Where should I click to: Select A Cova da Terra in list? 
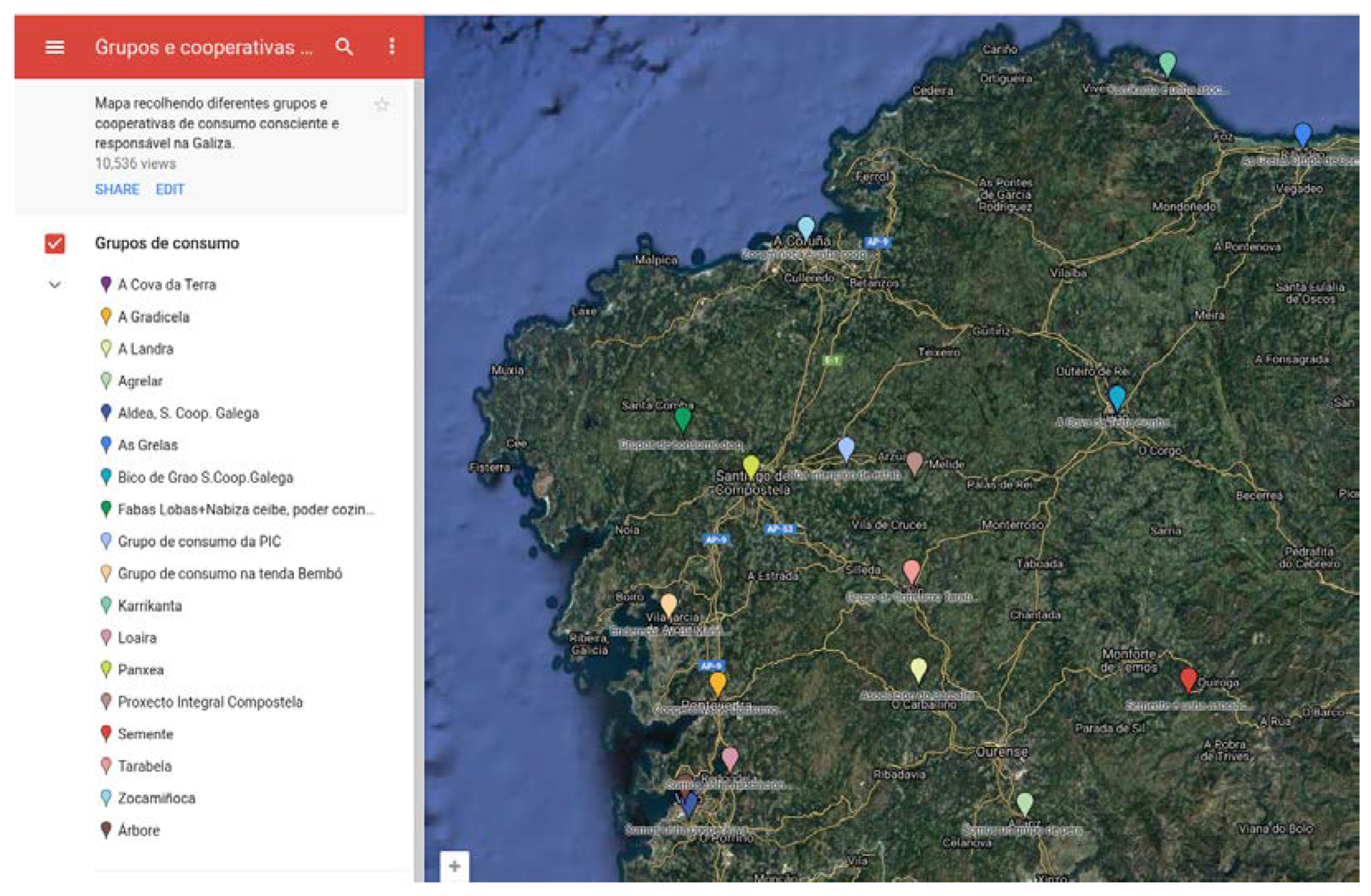coord(167,285)
